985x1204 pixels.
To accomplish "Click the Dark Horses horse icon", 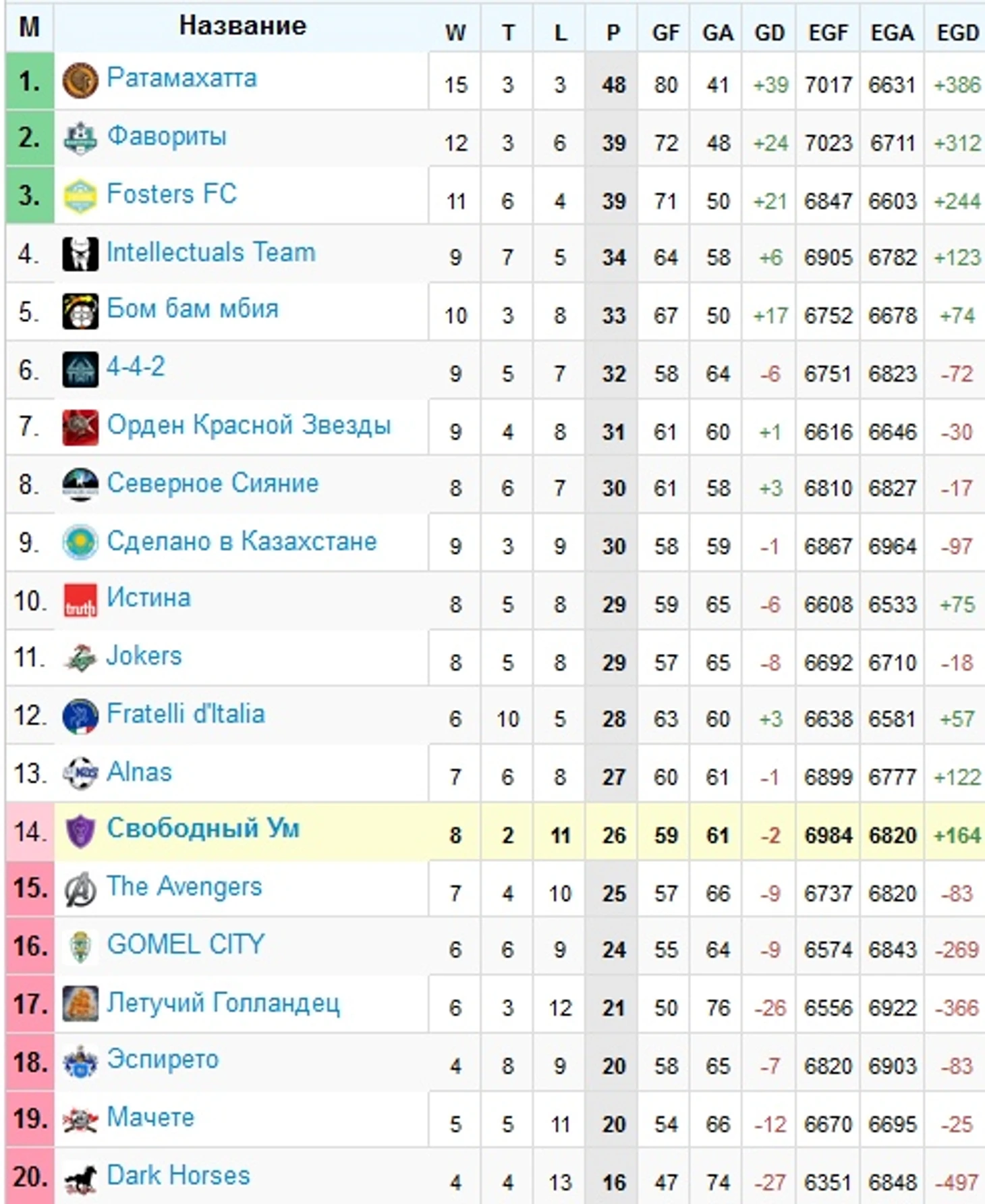I will [80, 1178].
